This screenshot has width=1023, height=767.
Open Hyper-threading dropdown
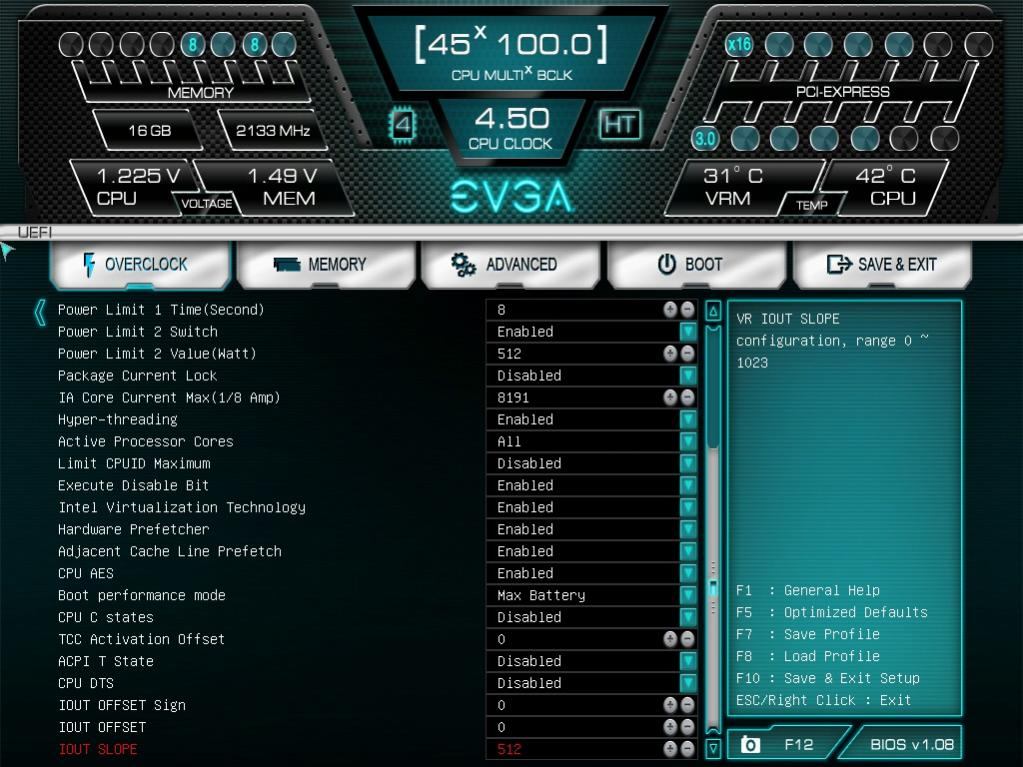(x=688, y=419)
